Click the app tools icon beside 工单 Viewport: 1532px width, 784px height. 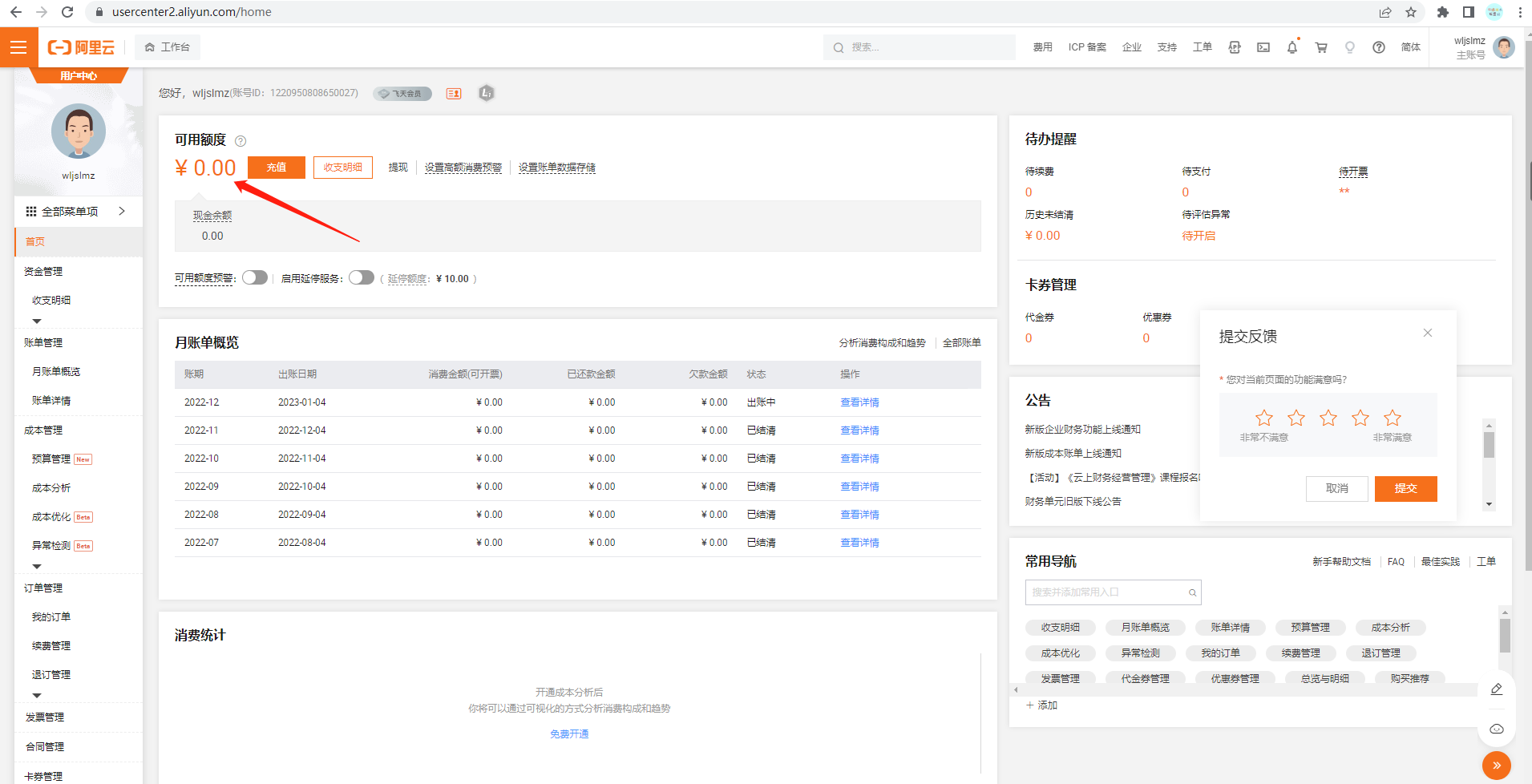1235,47
